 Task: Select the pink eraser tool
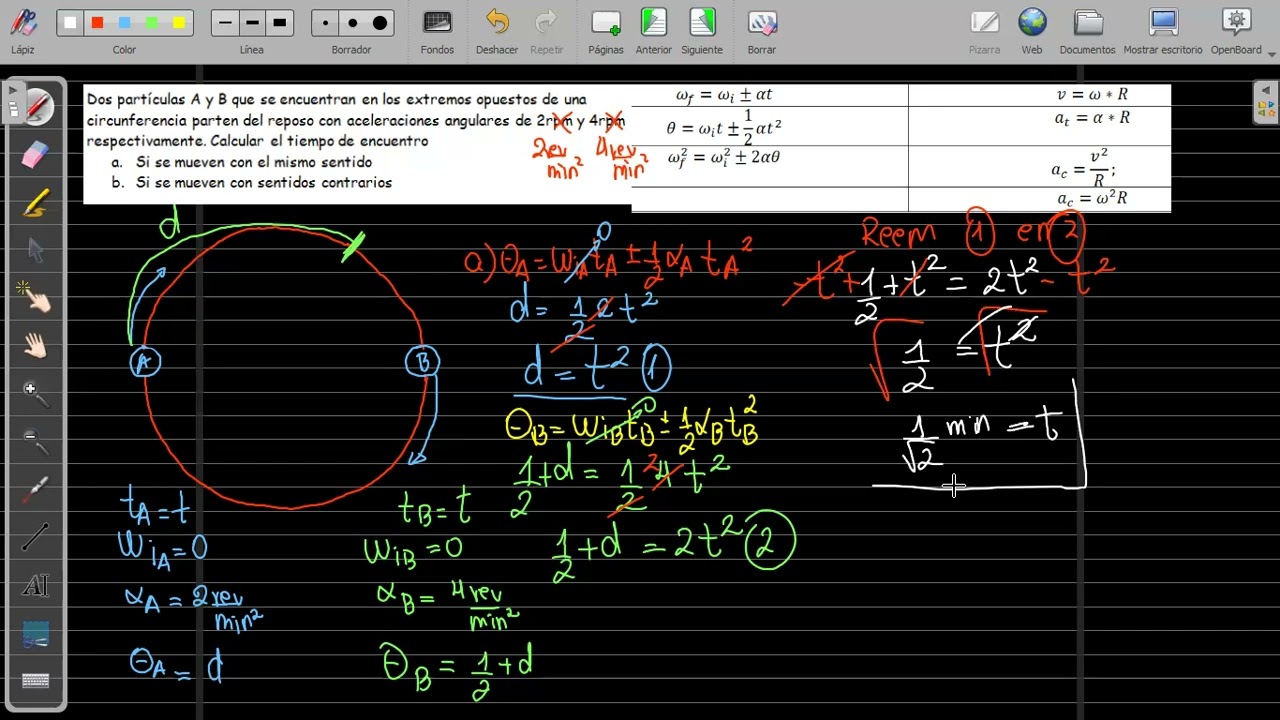click(x=35, y=155)
